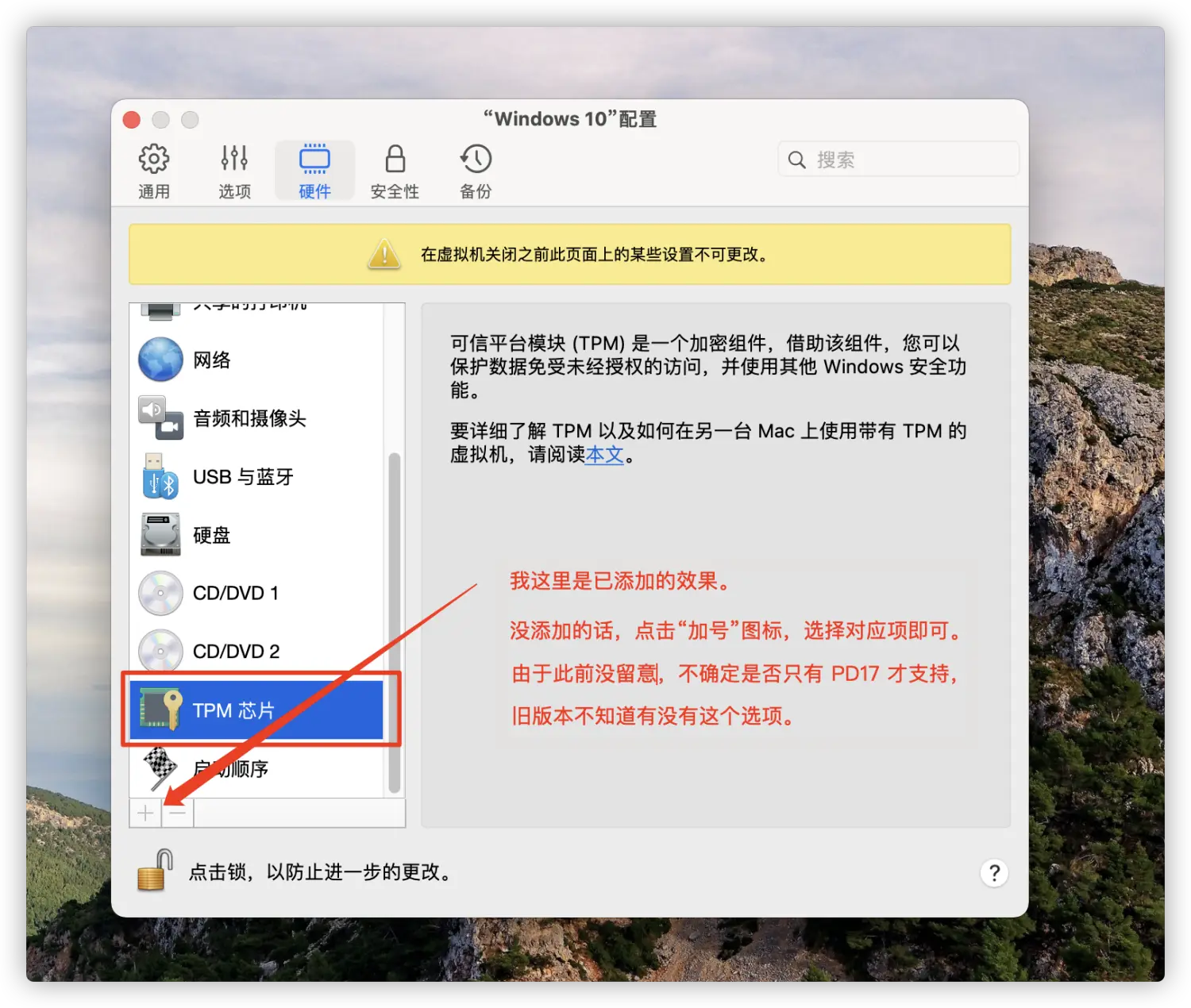Screen dimensions: 1191x1008
Task: Switch to the 选项 options tab
Action: pyautogui.click(x=234, y=171)
